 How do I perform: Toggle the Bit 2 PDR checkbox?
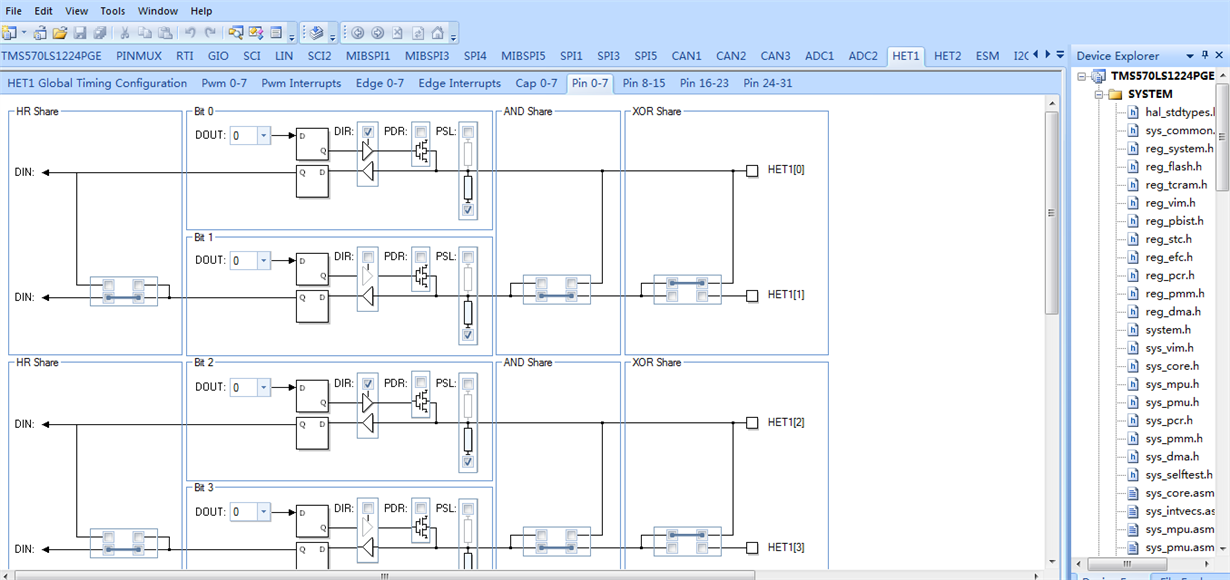tap(421, 383)
